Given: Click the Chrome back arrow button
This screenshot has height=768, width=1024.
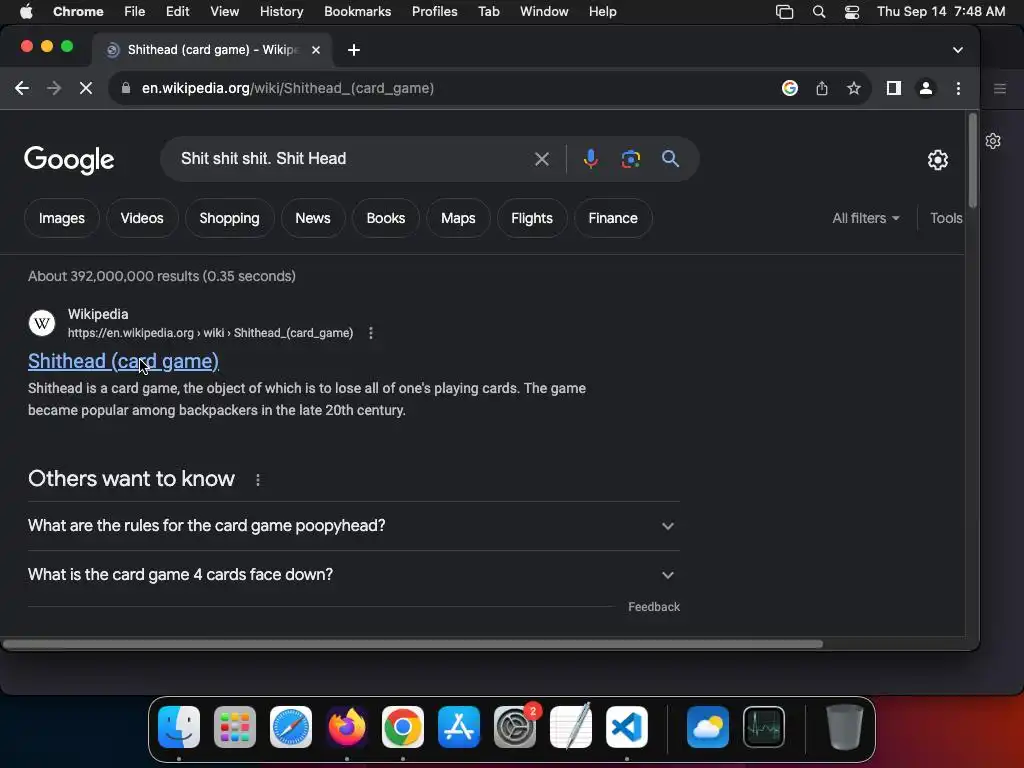Looking at the screenshot, I should [22, 88].
